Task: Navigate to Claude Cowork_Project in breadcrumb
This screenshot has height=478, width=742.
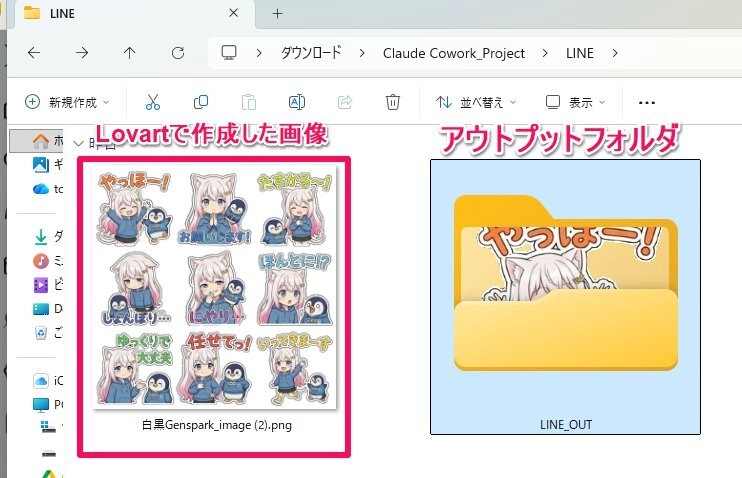Action: tap(454, 53)
